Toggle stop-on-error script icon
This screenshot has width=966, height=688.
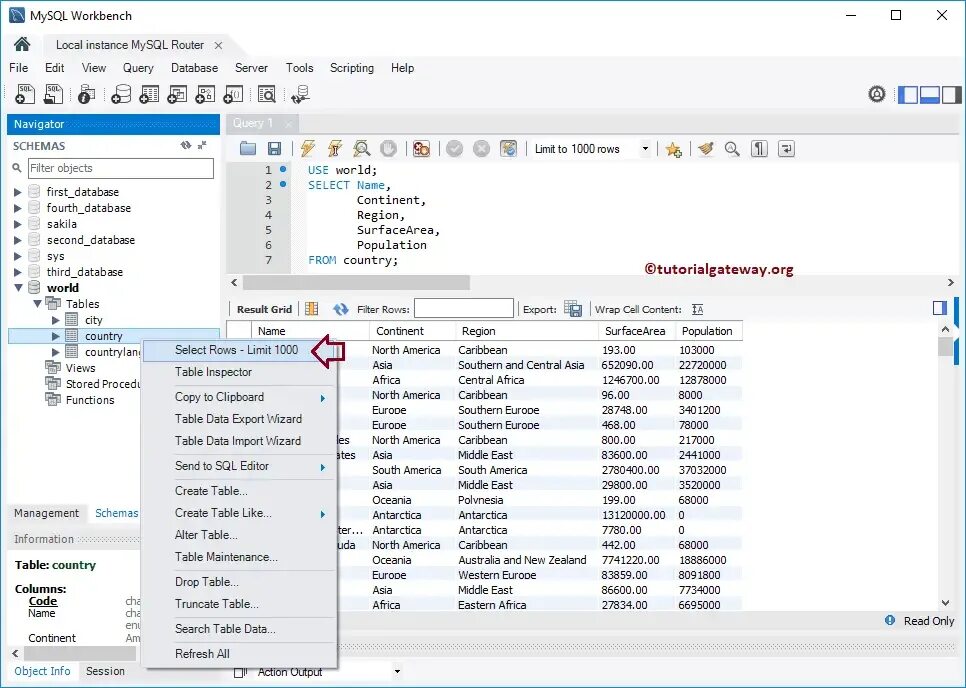(421, 148)
